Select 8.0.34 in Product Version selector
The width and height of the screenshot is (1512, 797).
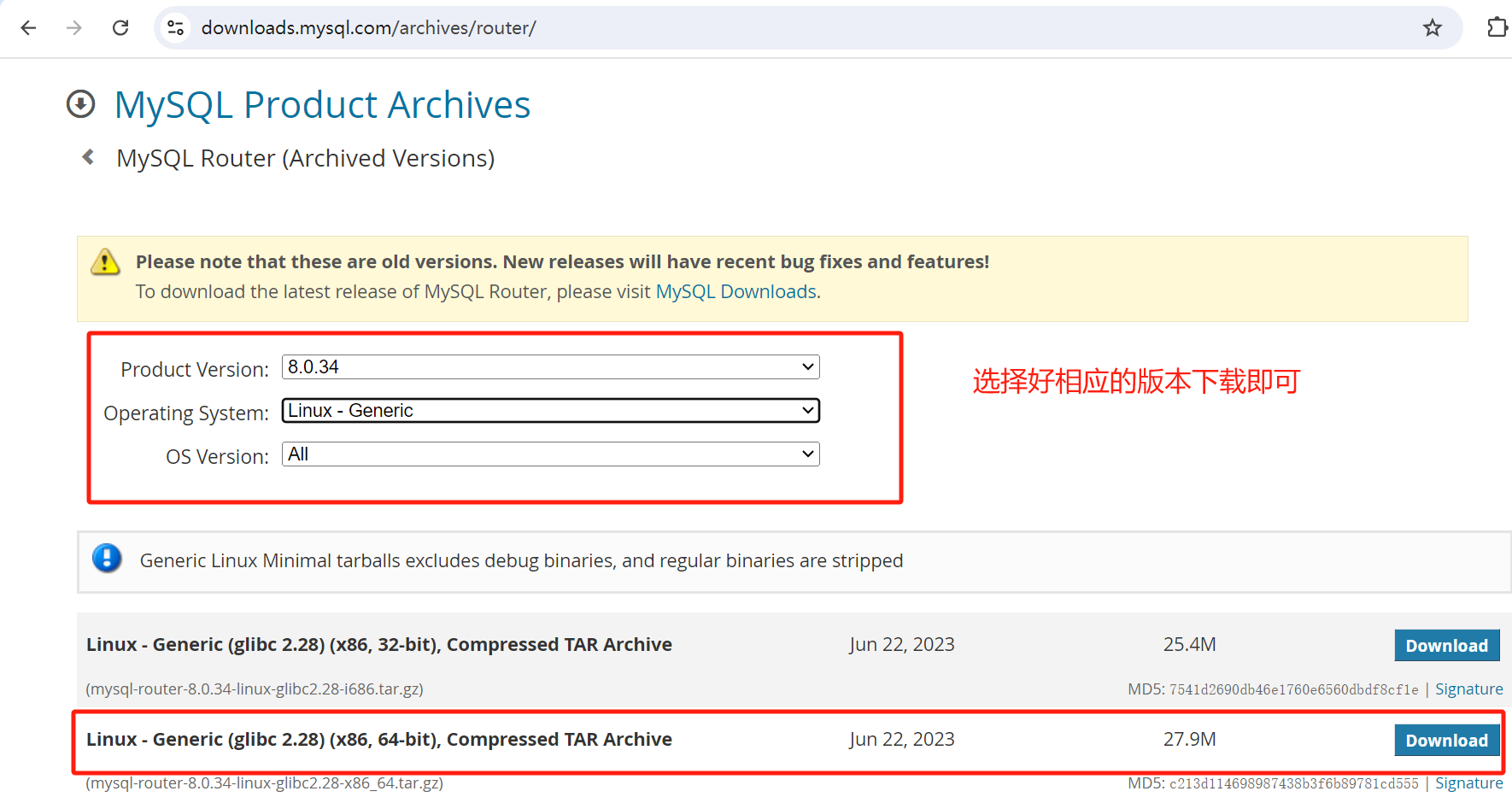550,366
